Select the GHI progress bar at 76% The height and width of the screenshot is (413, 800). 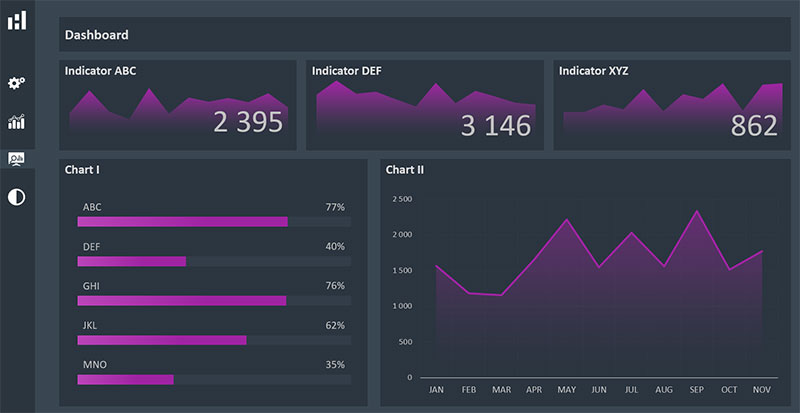(x=182, y=300)
